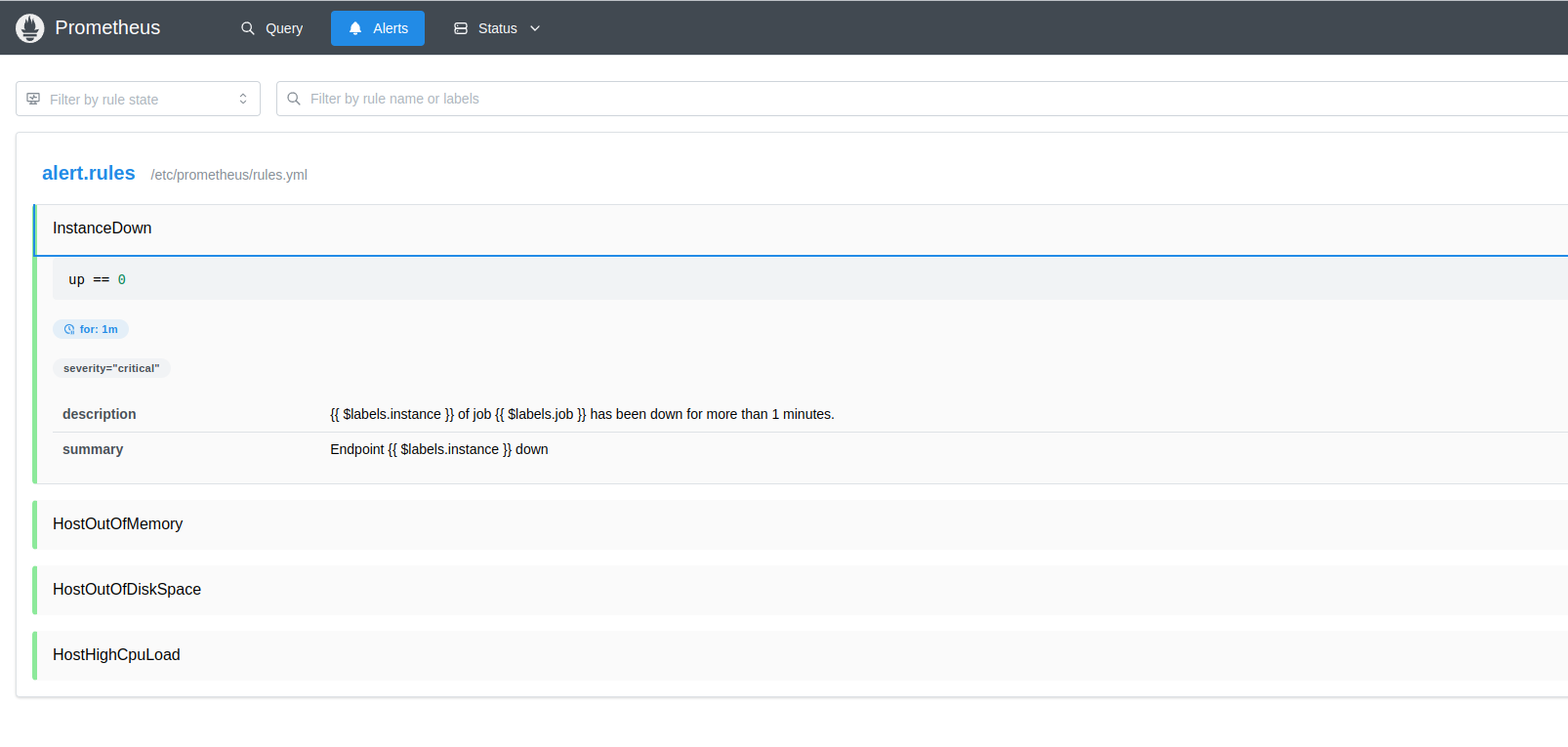Click the search icon in rule name filter
Image resolution: width=1568 pixels, height=747 pixels.
[294, 99]
